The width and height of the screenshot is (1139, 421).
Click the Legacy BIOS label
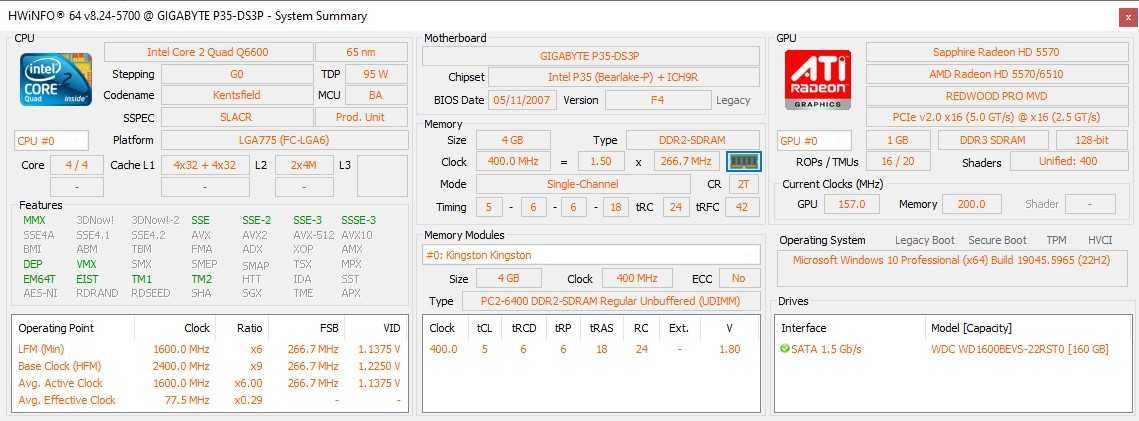point(733,100)
